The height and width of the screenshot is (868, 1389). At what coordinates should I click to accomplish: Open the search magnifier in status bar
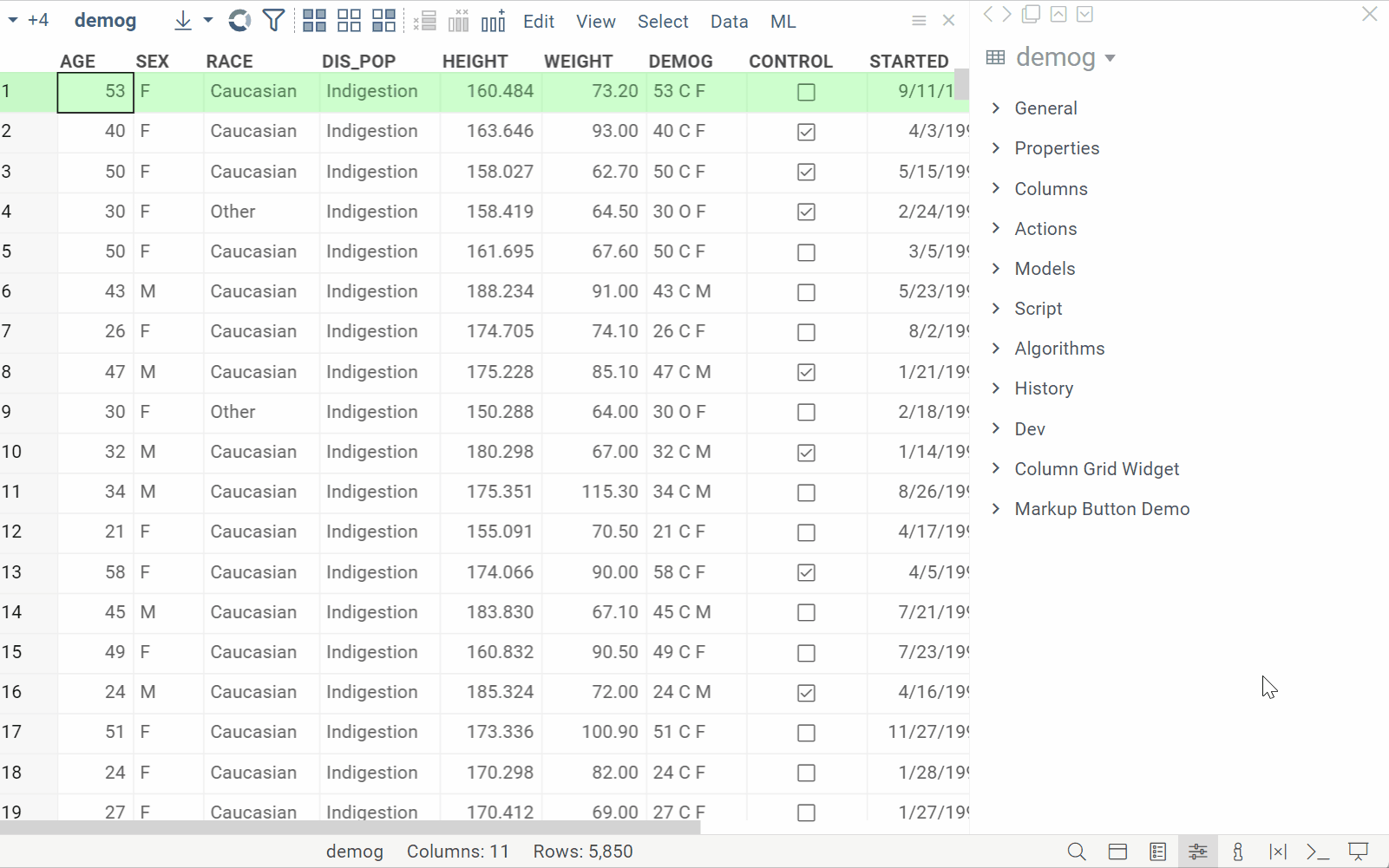(1077, 852)
